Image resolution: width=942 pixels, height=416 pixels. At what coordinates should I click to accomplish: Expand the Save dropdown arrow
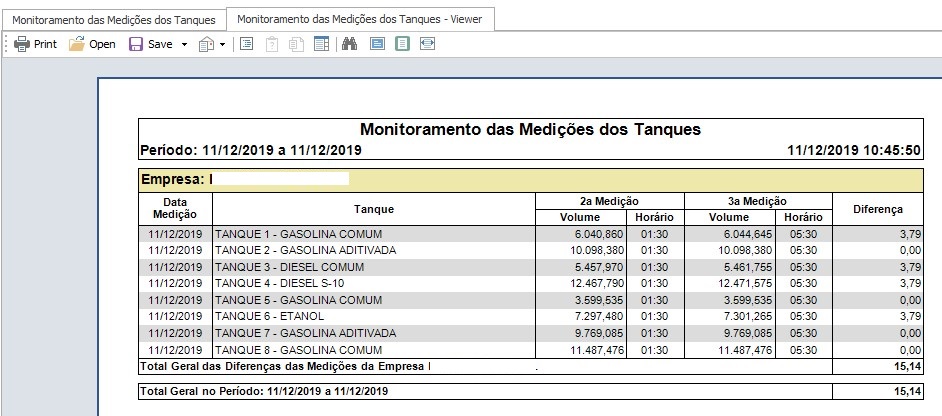pos(184,44)
